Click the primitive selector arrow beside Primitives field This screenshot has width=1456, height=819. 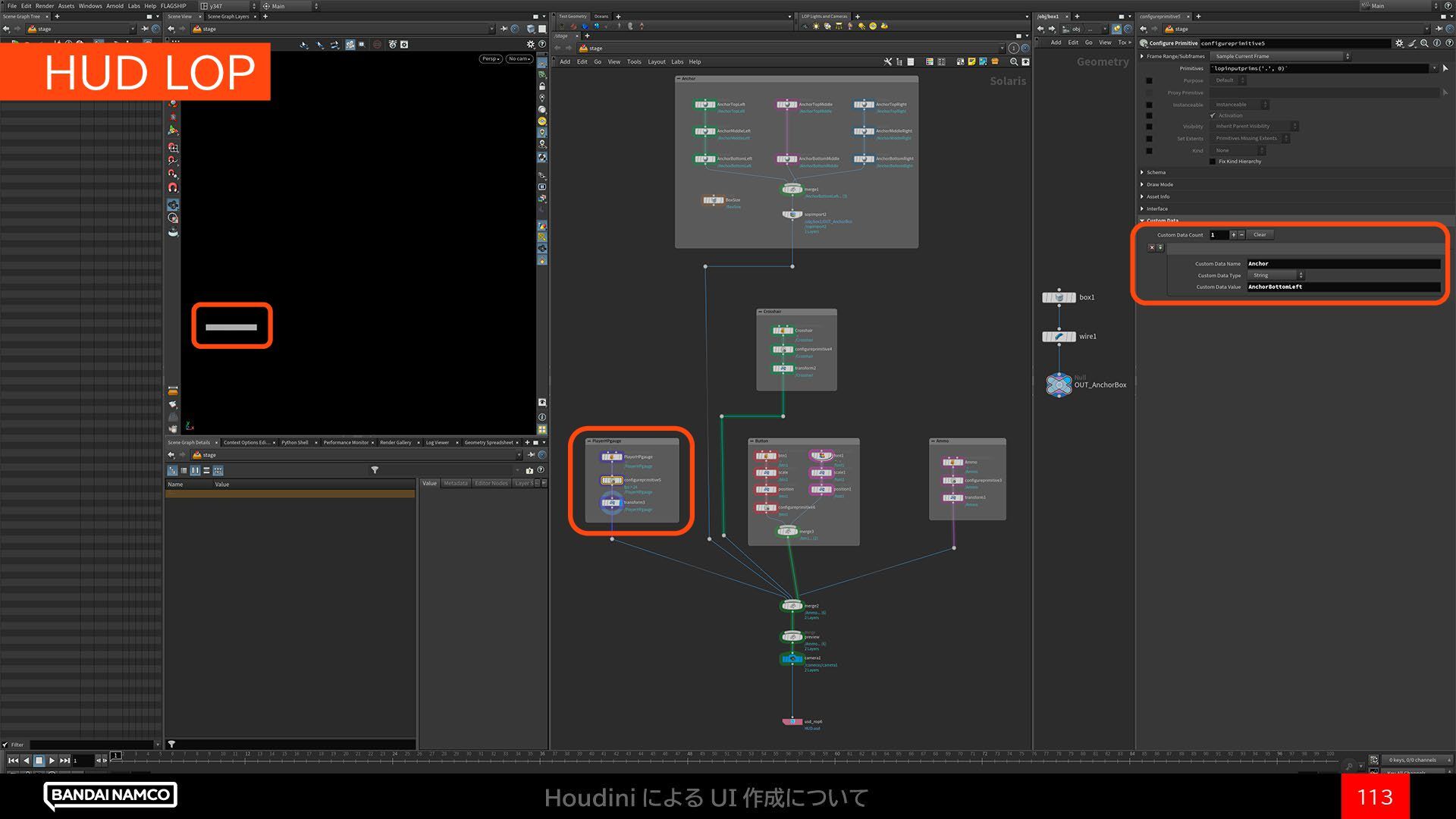click(x=1445, y=68)
